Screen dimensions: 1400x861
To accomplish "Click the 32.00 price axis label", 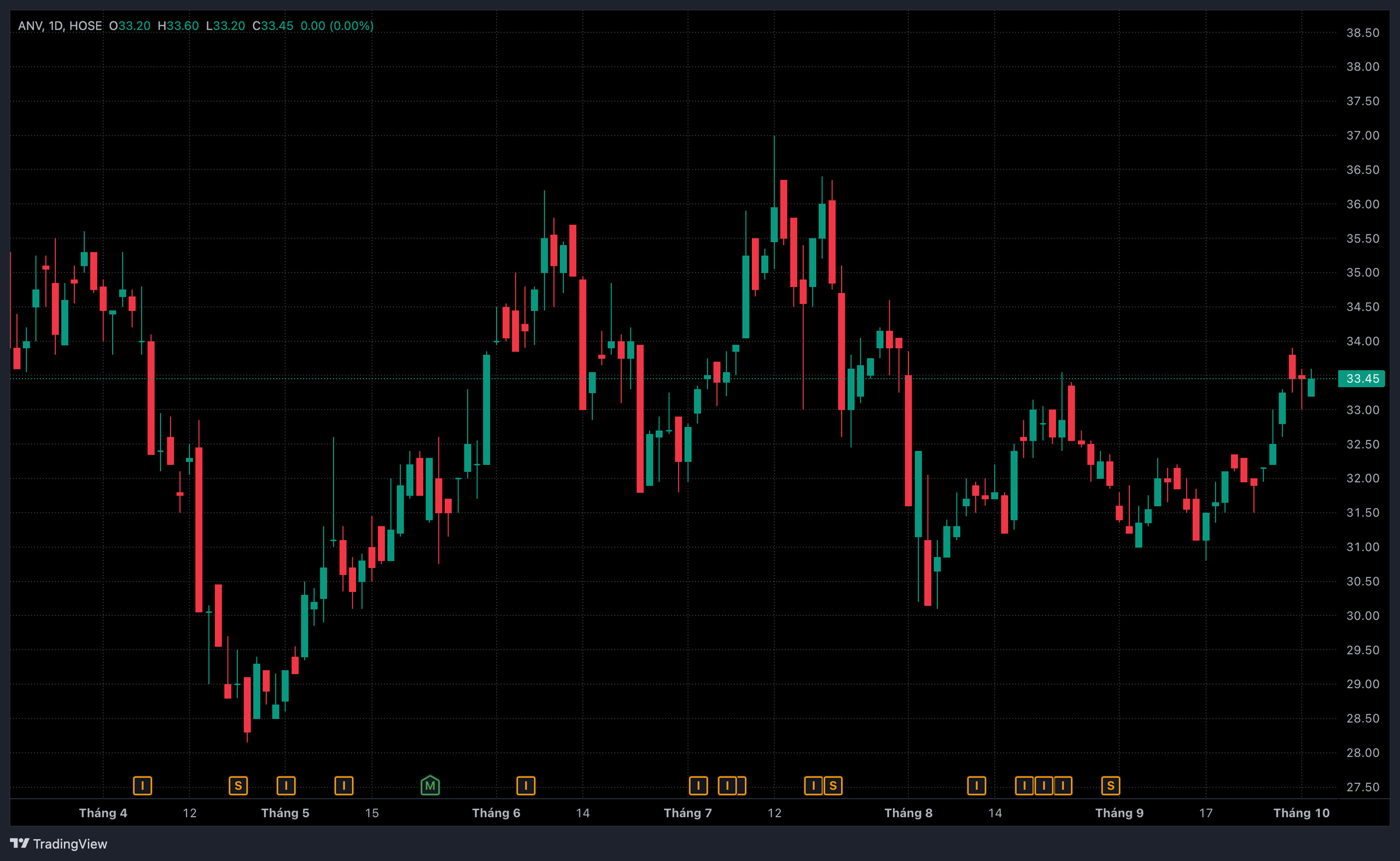I will [1362, 478].
